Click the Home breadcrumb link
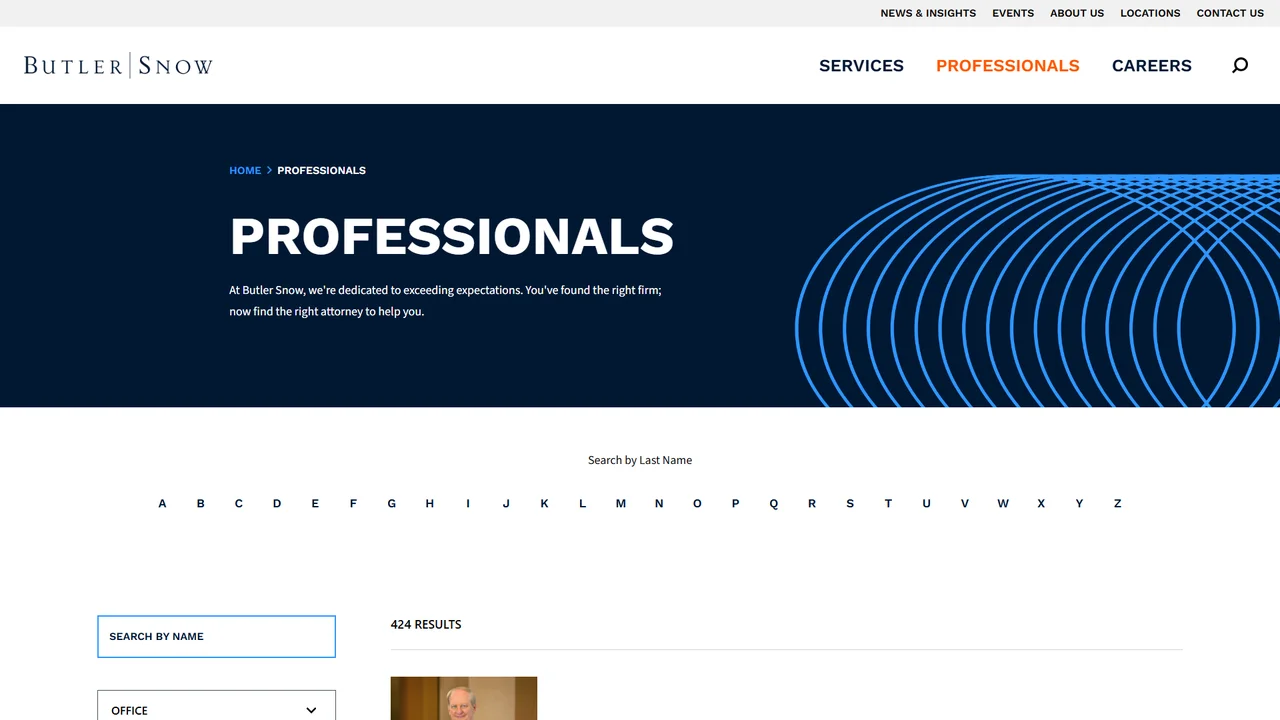Viewport: 1280px width, 720px height. [x=245, y=170]
